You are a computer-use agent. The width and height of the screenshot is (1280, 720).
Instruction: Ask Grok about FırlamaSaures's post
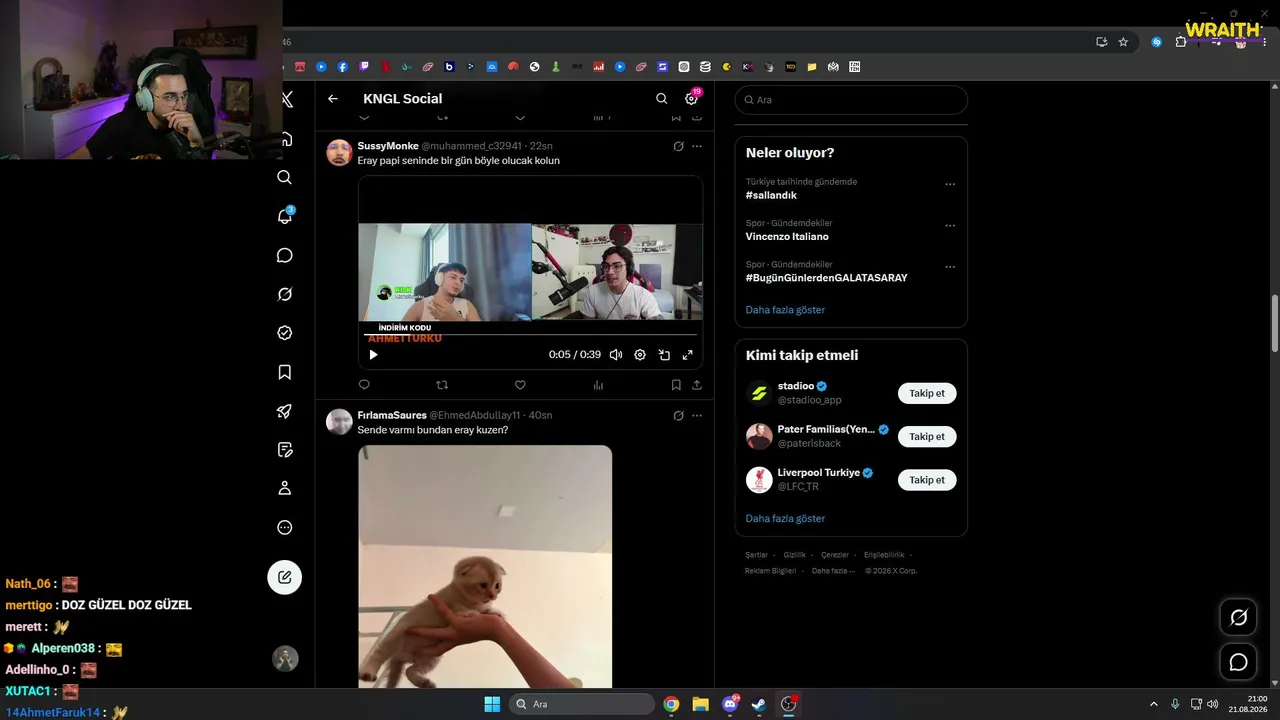pos(678,415)
